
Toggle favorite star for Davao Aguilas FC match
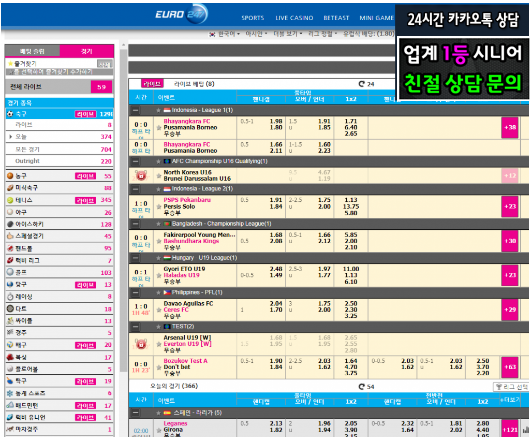pyautogui.click(x=158, y=310)
